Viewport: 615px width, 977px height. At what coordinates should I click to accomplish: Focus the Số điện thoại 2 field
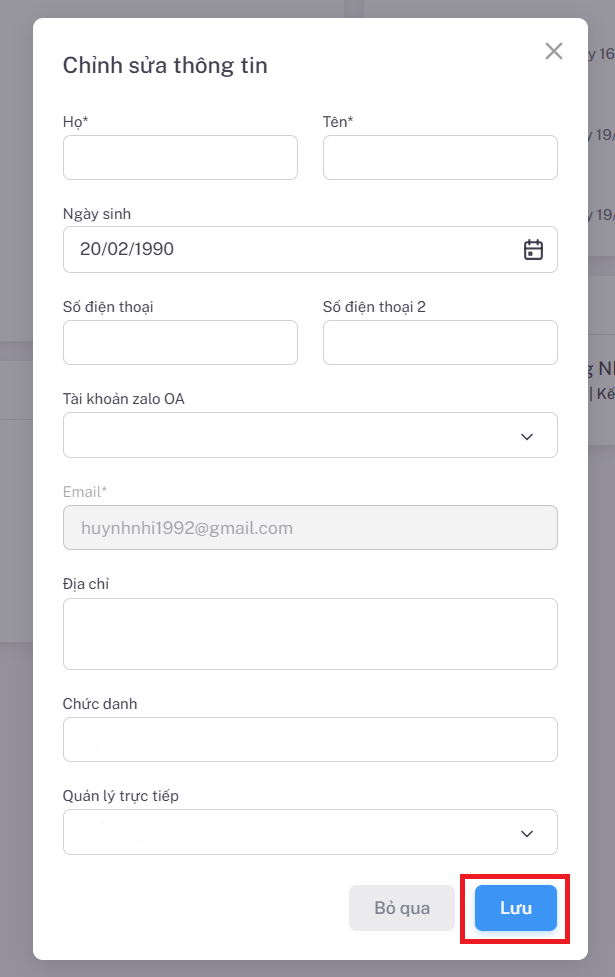point(440,343)
